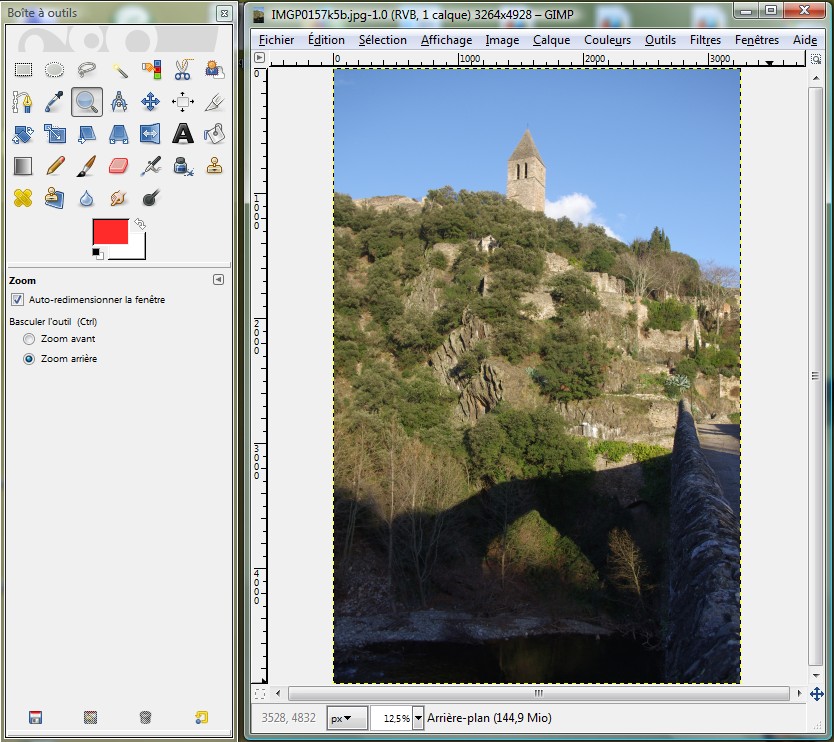Select the Ellipse Select tool
The image size is (834, 742).
point(54,70)
